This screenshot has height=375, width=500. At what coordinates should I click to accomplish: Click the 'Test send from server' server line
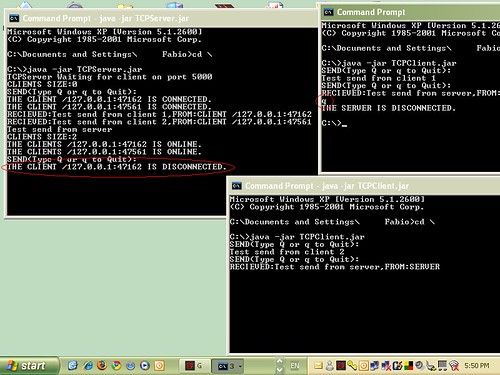60,129
